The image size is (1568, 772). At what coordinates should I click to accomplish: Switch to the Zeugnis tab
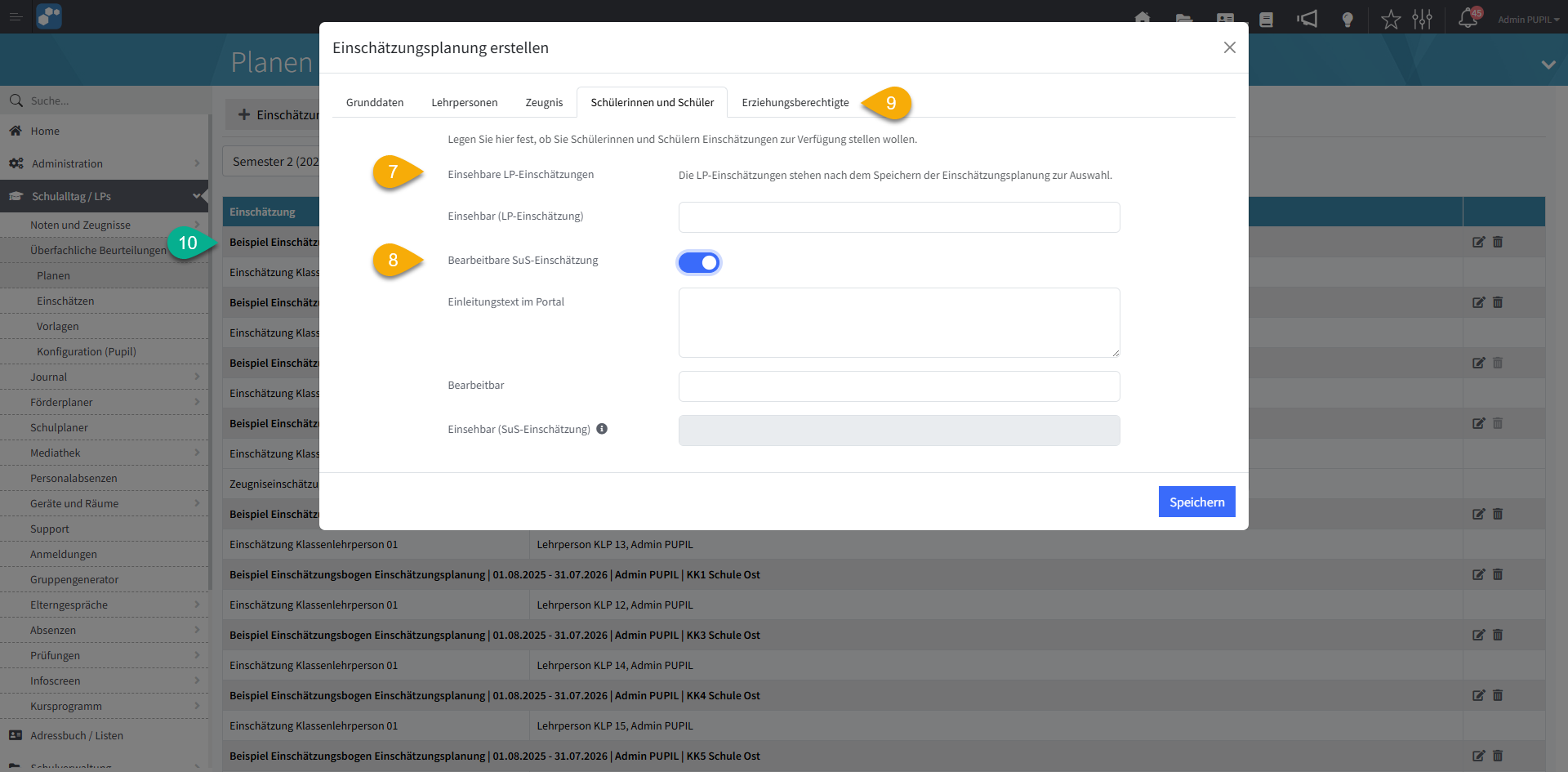tap(544, 102)
